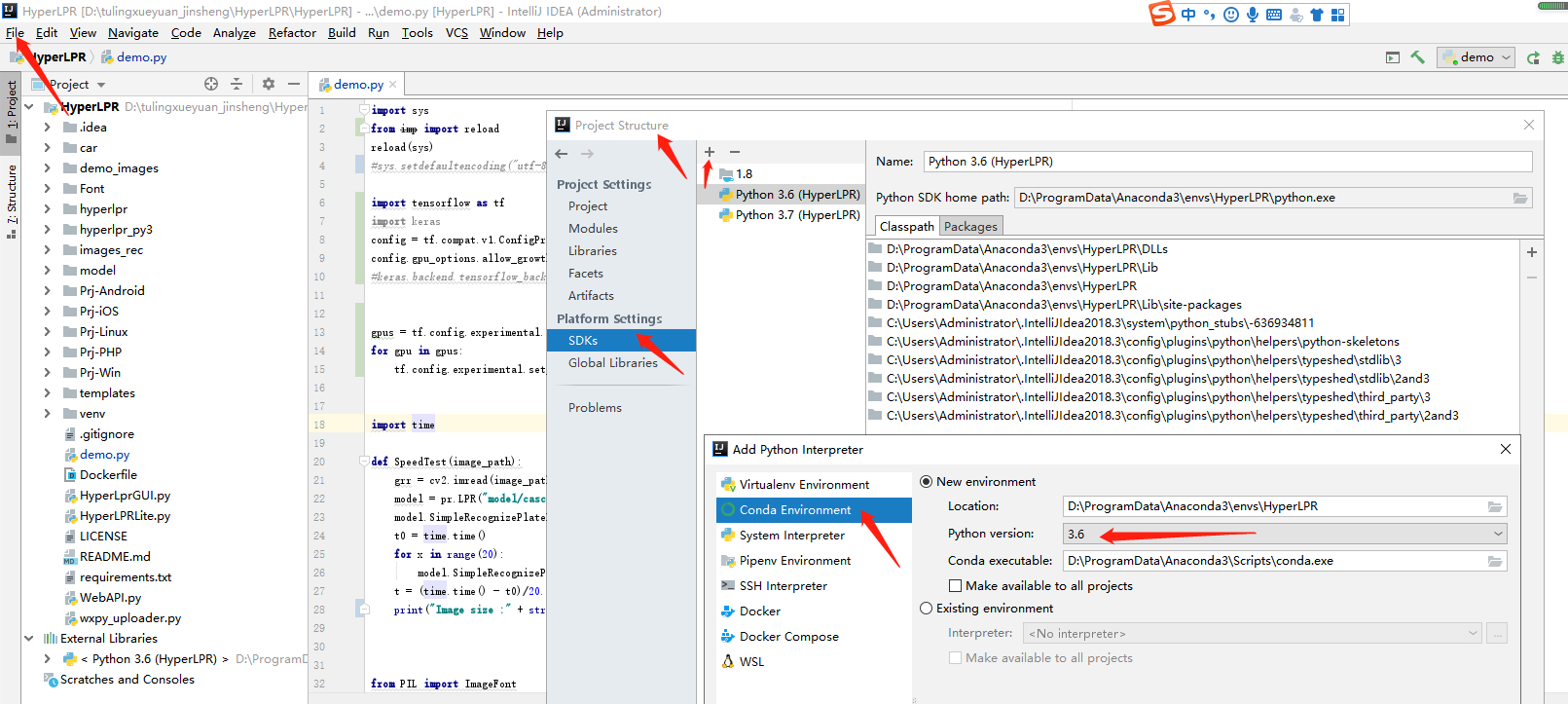Open Sogou toolbox grid icon

pos(1338,15)
